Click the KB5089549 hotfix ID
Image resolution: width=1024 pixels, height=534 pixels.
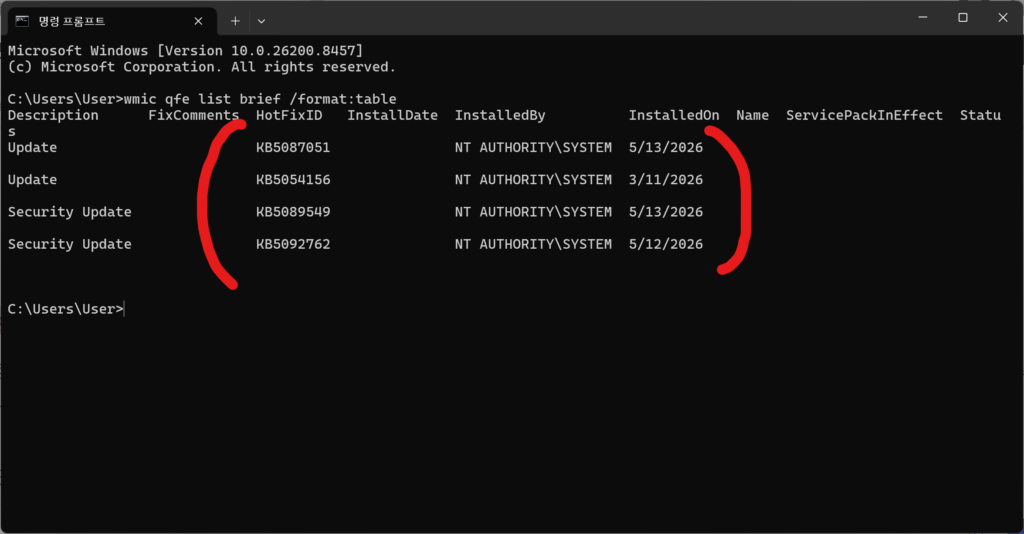(x=293, y=212)
